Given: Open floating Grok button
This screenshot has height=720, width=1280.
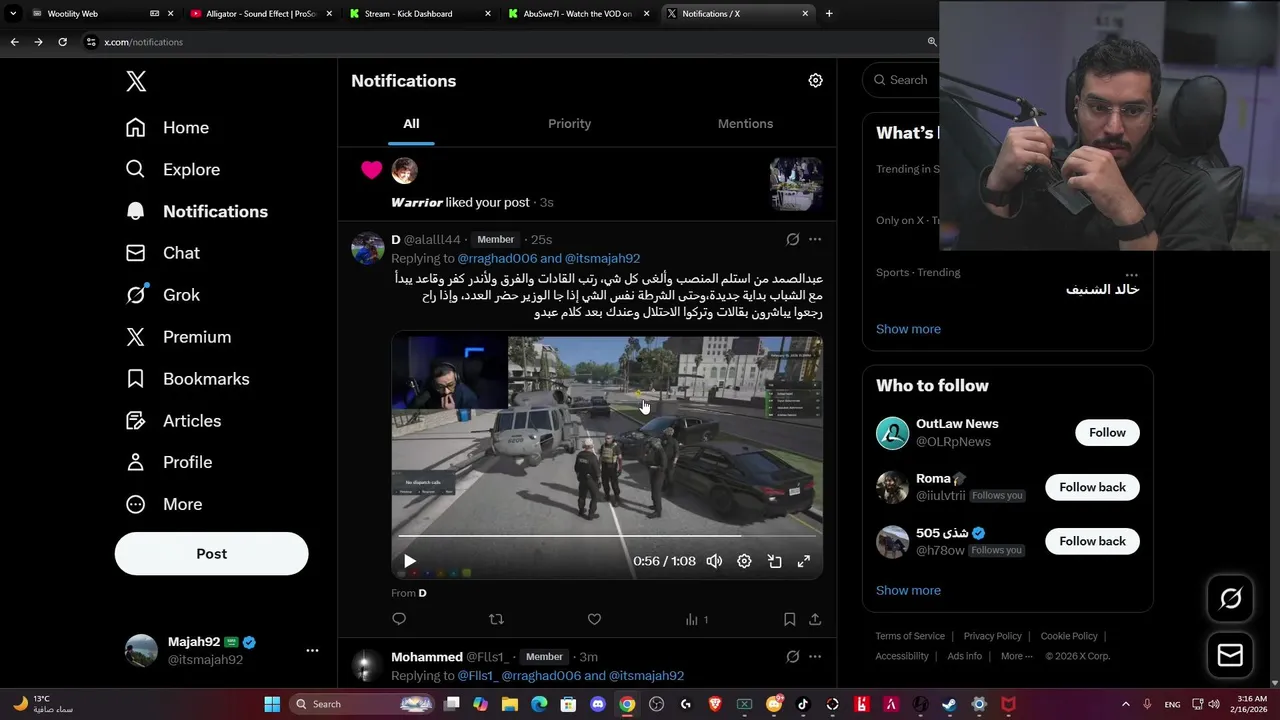Looking at the screenshot, I should [x=1230, y=598].
